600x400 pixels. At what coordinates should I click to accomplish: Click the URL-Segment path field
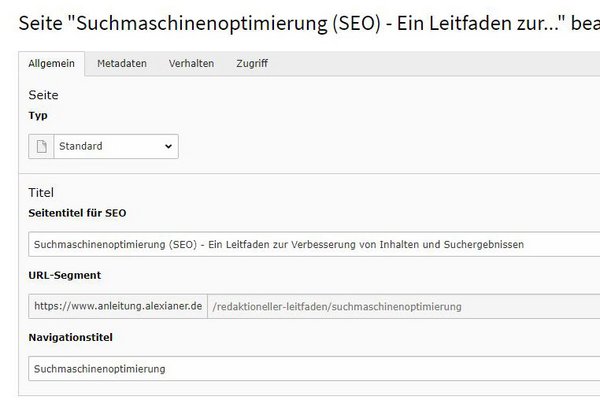click(404, 306)
